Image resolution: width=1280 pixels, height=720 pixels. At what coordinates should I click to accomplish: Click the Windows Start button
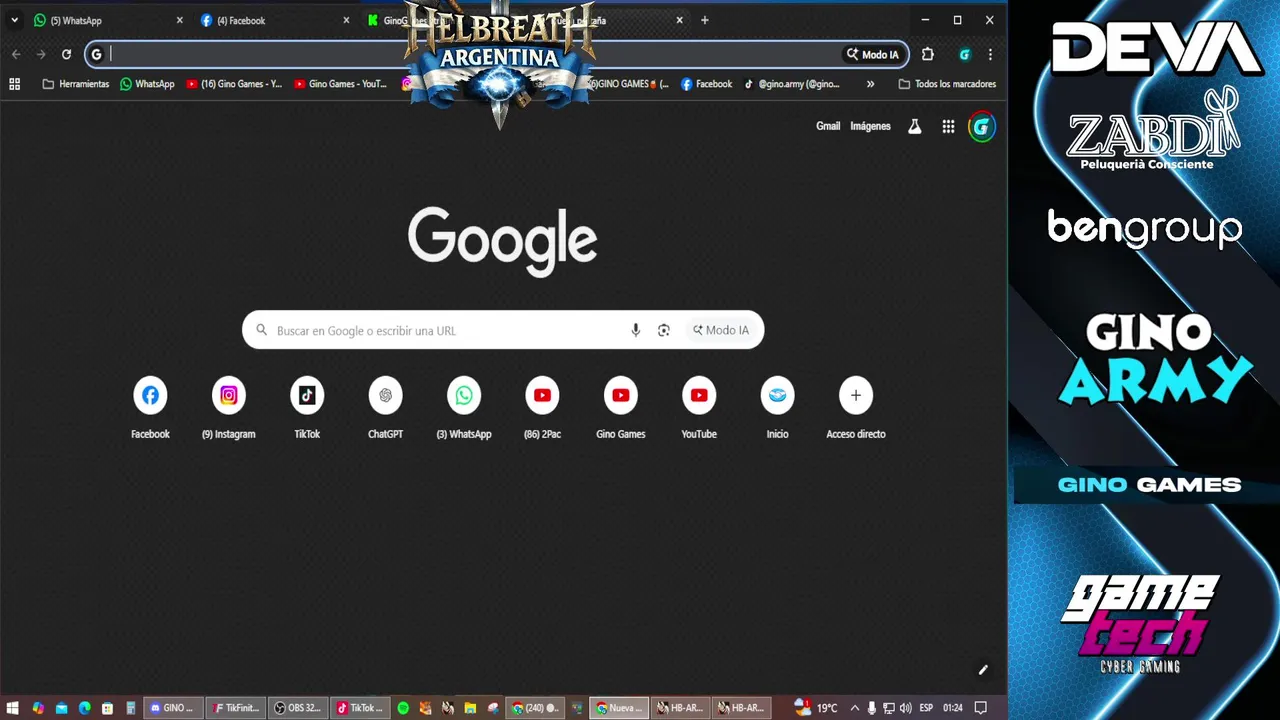pyautogui.click(x=13, y=708)
